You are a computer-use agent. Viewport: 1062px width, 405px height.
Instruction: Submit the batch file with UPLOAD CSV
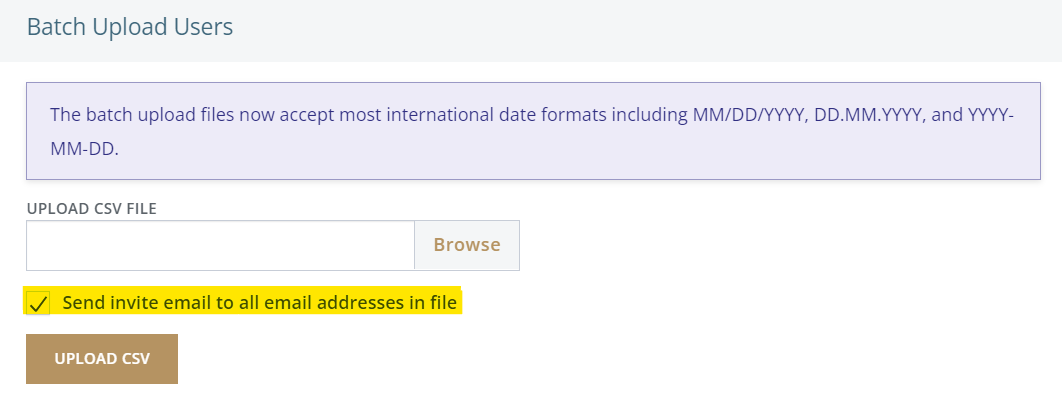pyautogui.click(x=102, y=359)
